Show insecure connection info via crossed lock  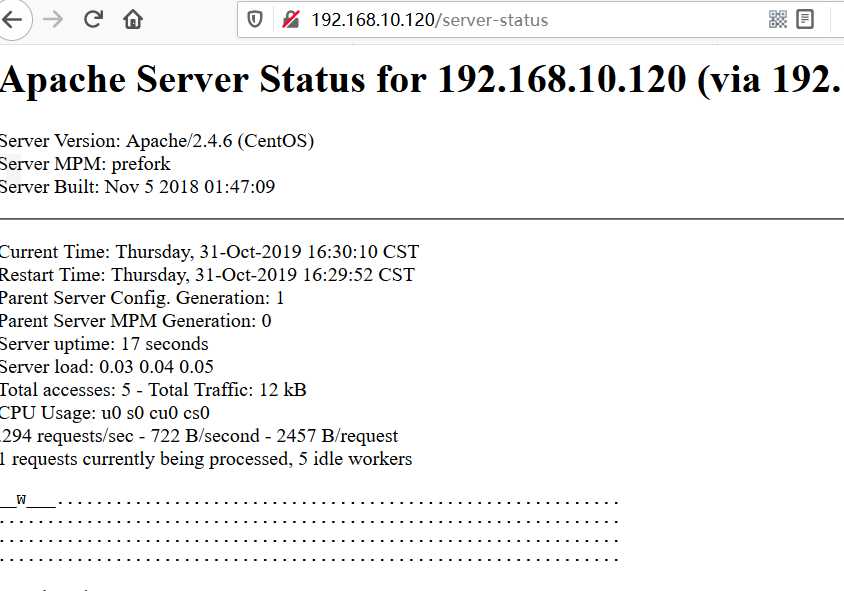point(291,20)
